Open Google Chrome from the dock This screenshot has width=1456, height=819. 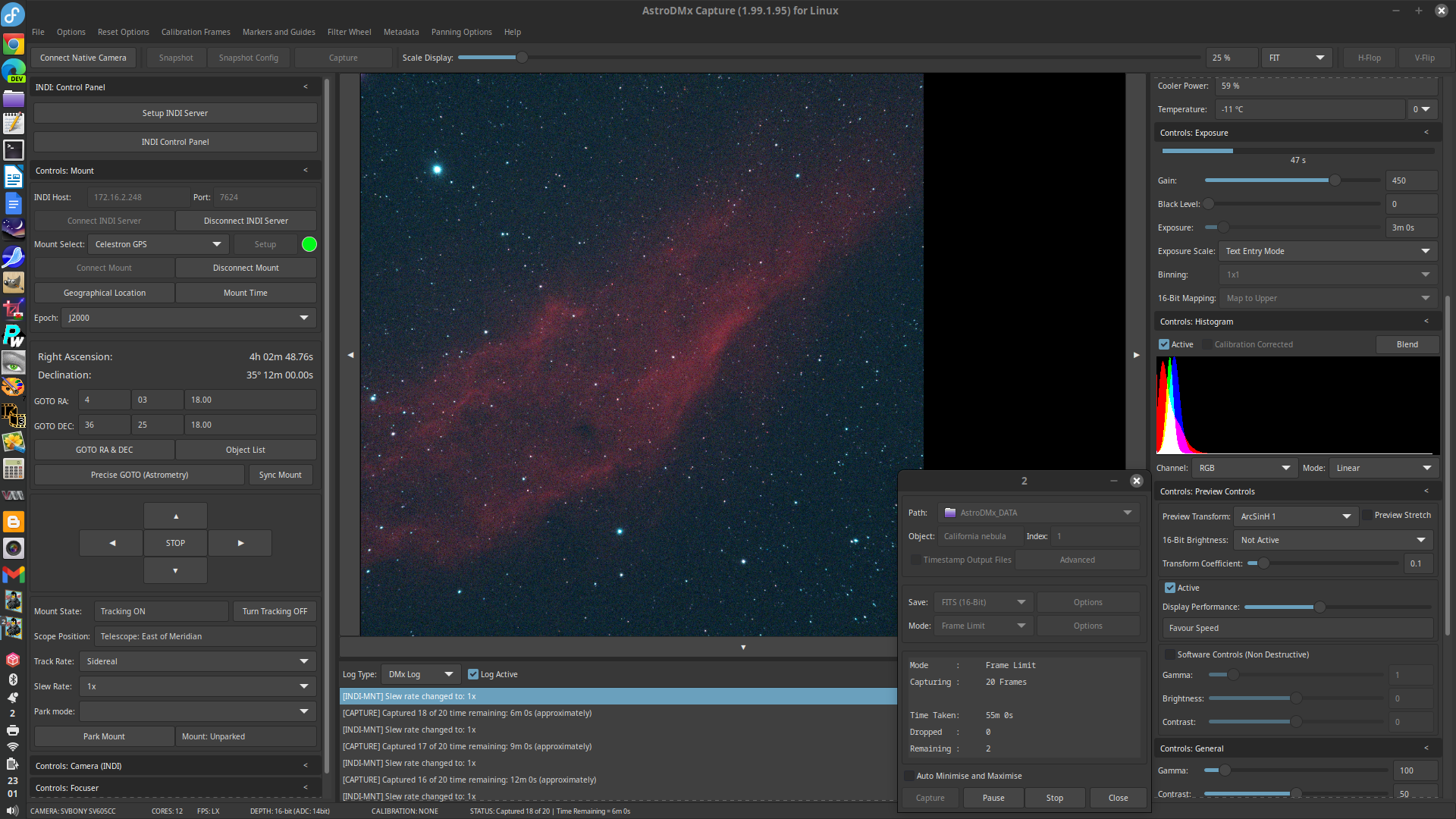coord(13,45)
